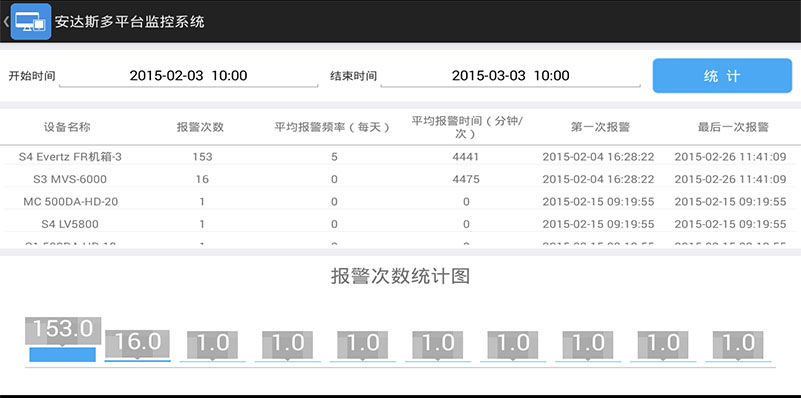This screenshot has height=398, width=801.
Task: Click the 设备名称 column header
Action: 67,127
